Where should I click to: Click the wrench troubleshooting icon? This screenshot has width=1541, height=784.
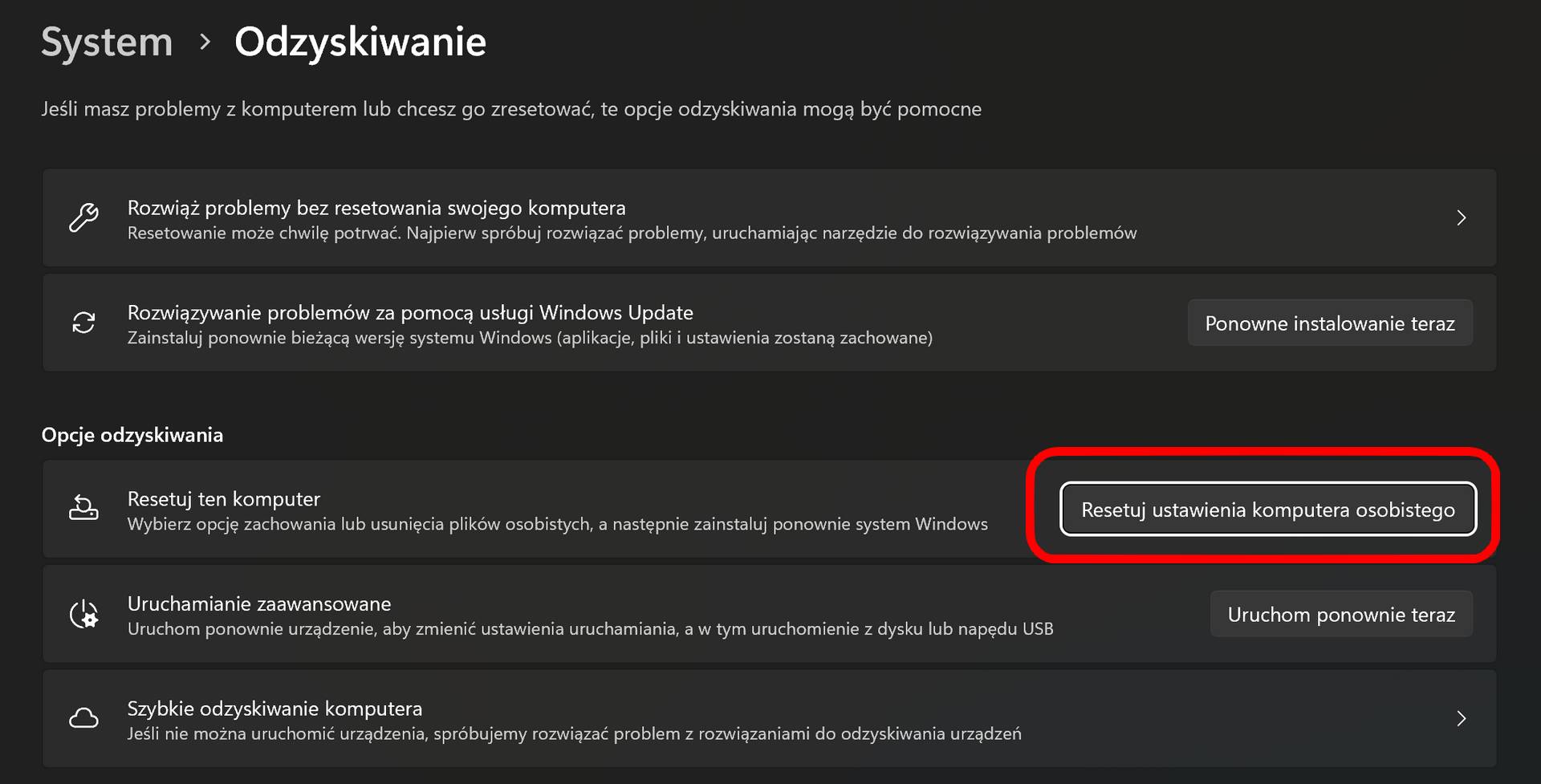click(84, 218)
